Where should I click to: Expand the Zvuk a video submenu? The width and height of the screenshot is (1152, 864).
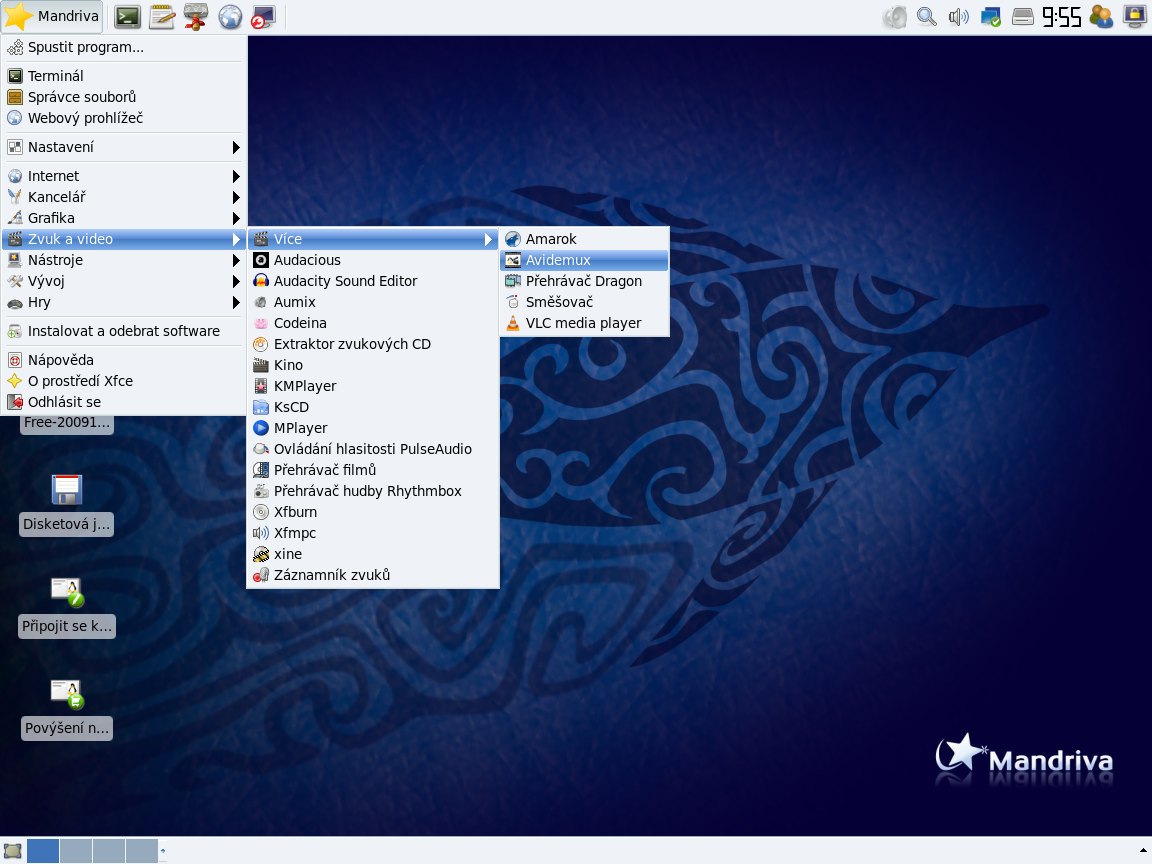[123, 239]
